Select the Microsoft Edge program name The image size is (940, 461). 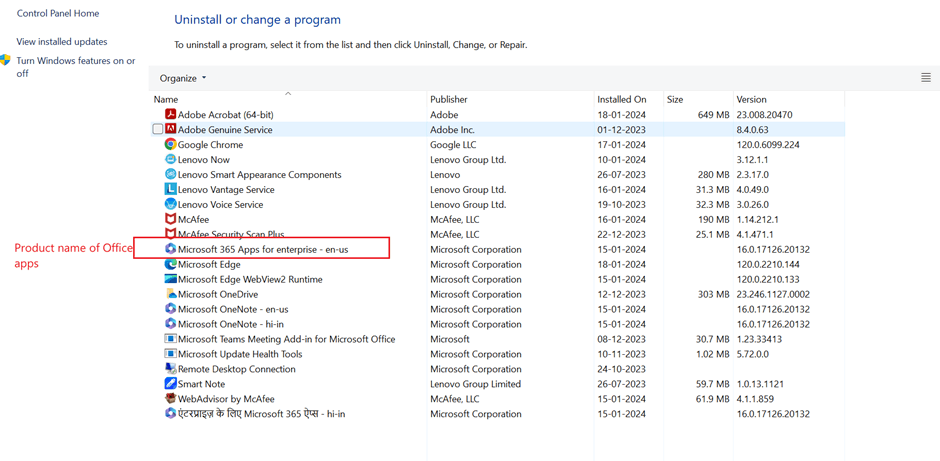(209, 264)
